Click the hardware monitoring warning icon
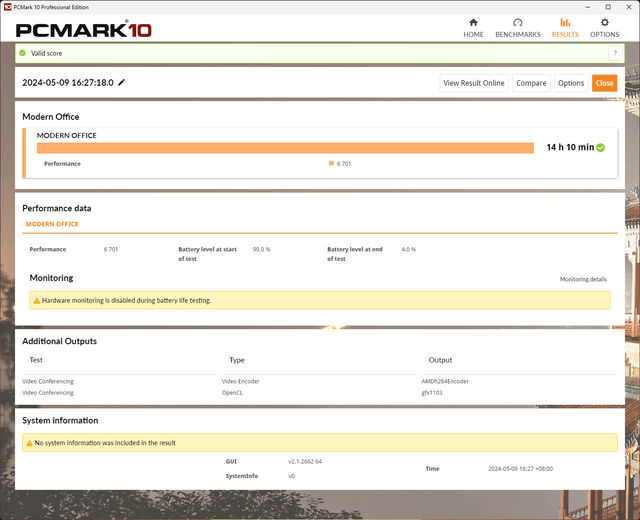The image size is (640, 520). click(37, 300)
